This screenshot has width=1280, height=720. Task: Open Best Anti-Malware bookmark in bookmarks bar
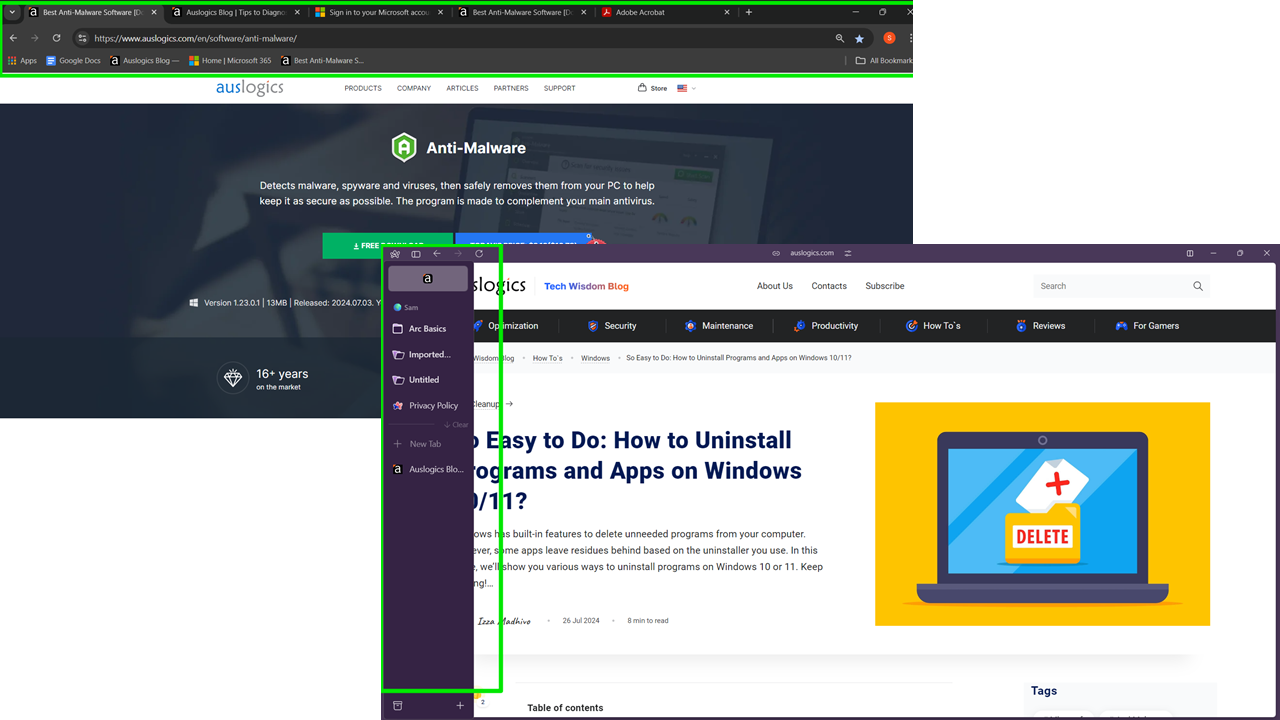pos(322,61)
